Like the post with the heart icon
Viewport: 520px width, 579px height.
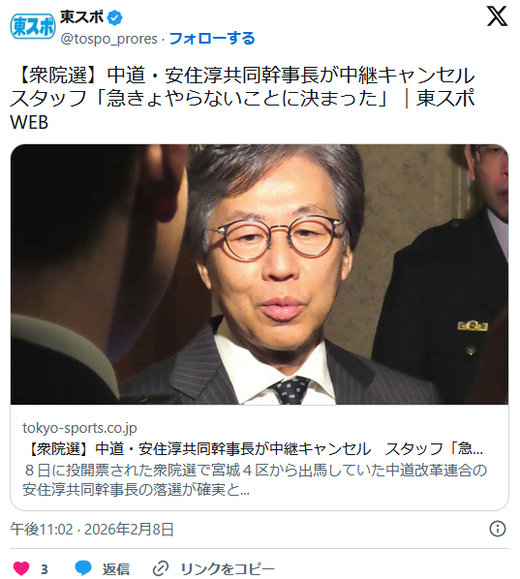tap(21, 568)
